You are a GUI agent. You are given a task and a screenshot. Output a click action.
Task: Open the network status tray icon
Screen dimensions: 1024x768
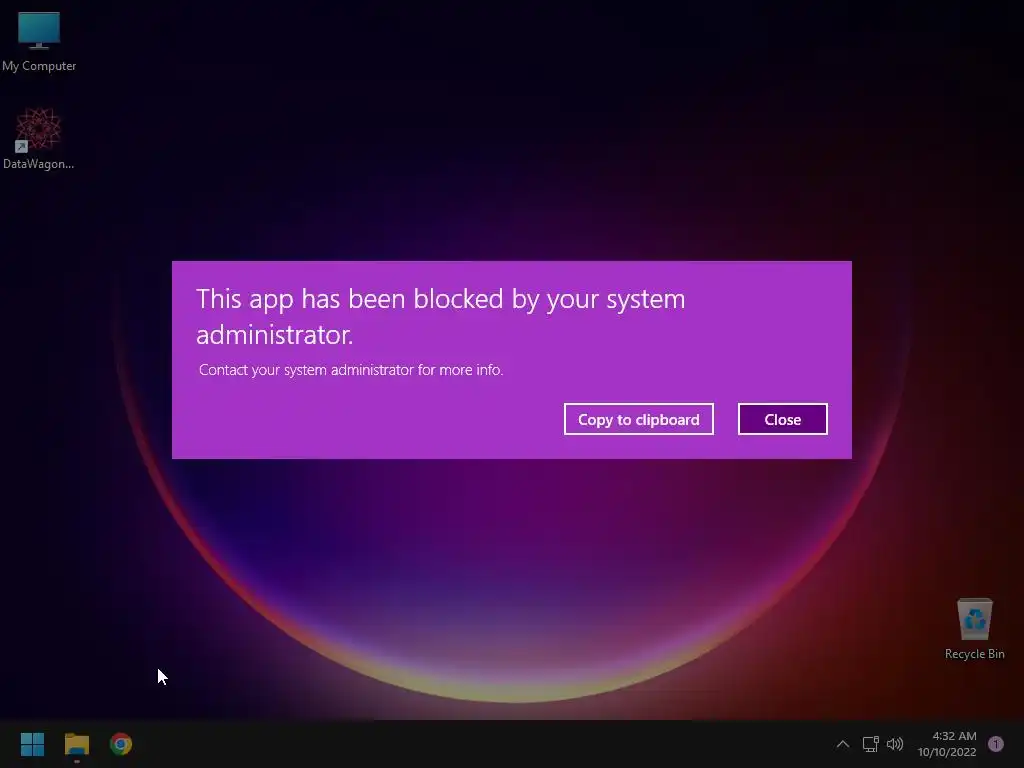(x=870, y=744)
